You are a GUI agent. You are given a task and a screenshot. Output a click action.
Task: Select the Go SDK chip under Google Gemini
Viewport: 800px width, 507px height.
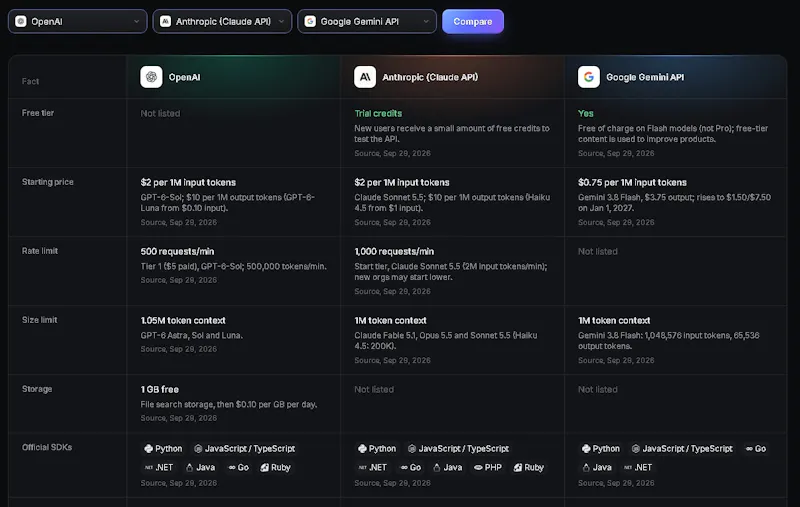[756, 449]
